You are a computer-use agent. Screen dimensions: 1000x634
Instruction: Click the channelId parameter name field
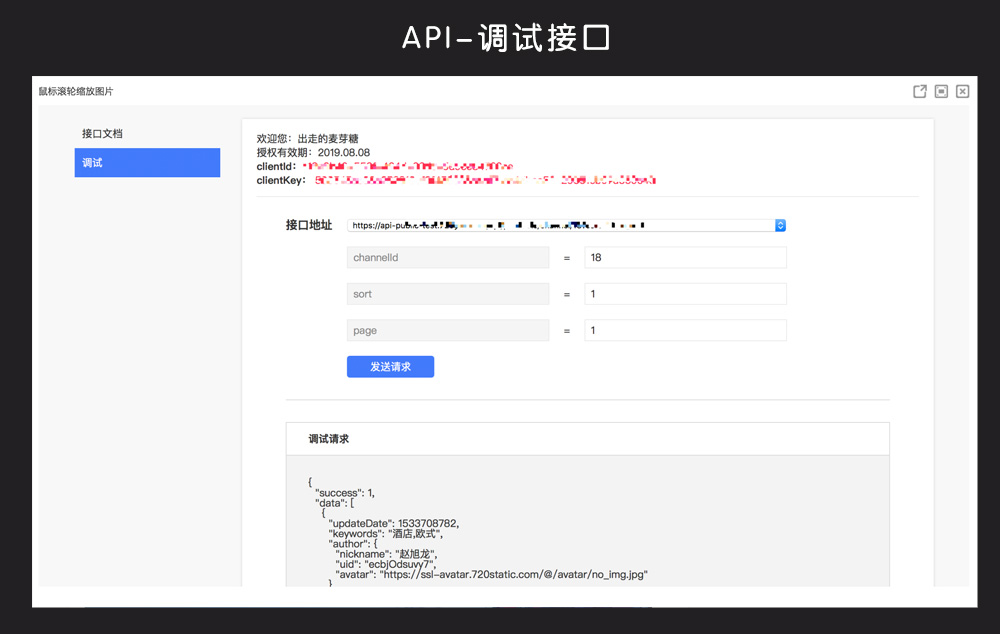(448, 258)
